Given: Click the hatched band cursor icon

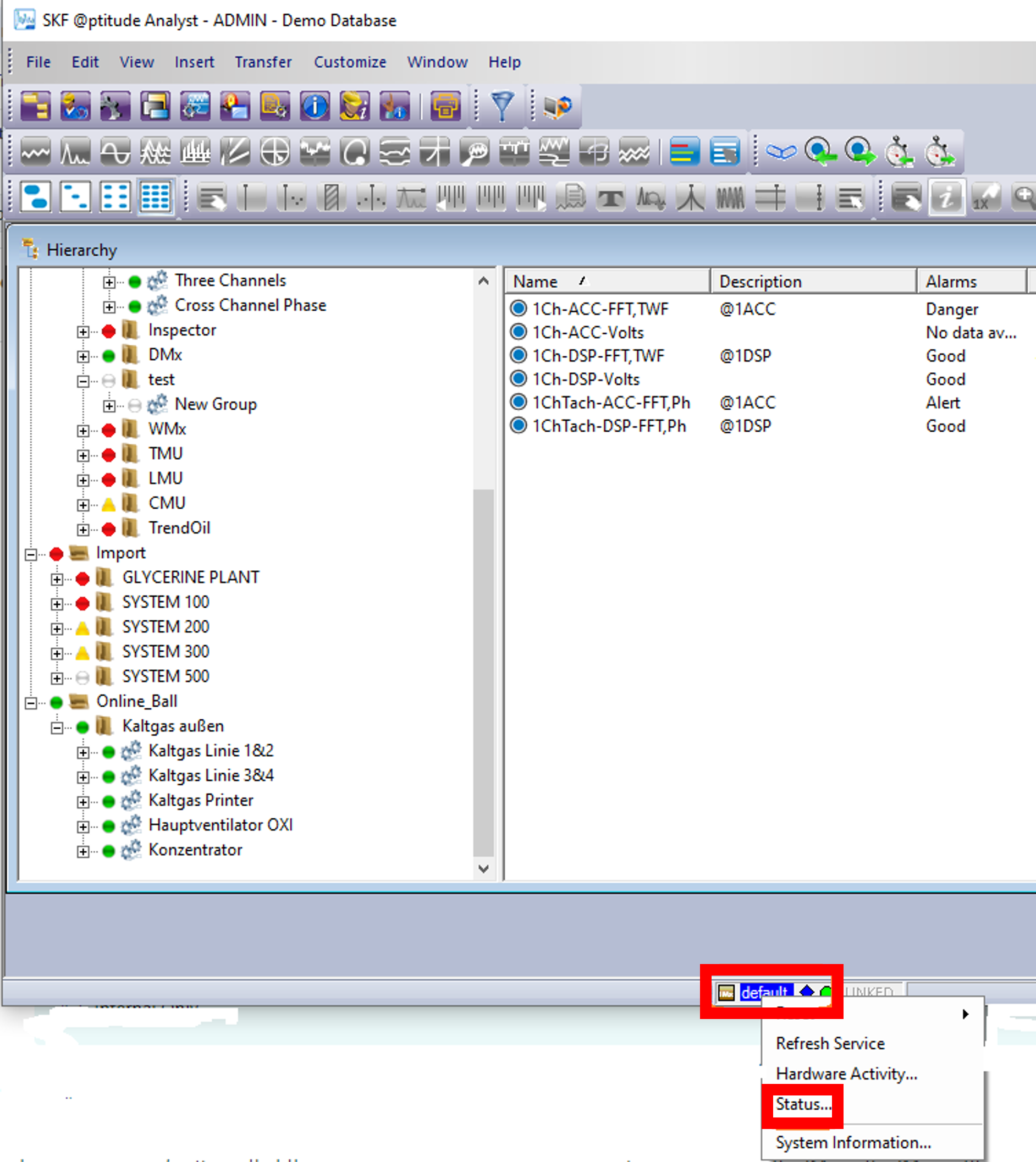Looking at the screenshot, I should (332, 198).
